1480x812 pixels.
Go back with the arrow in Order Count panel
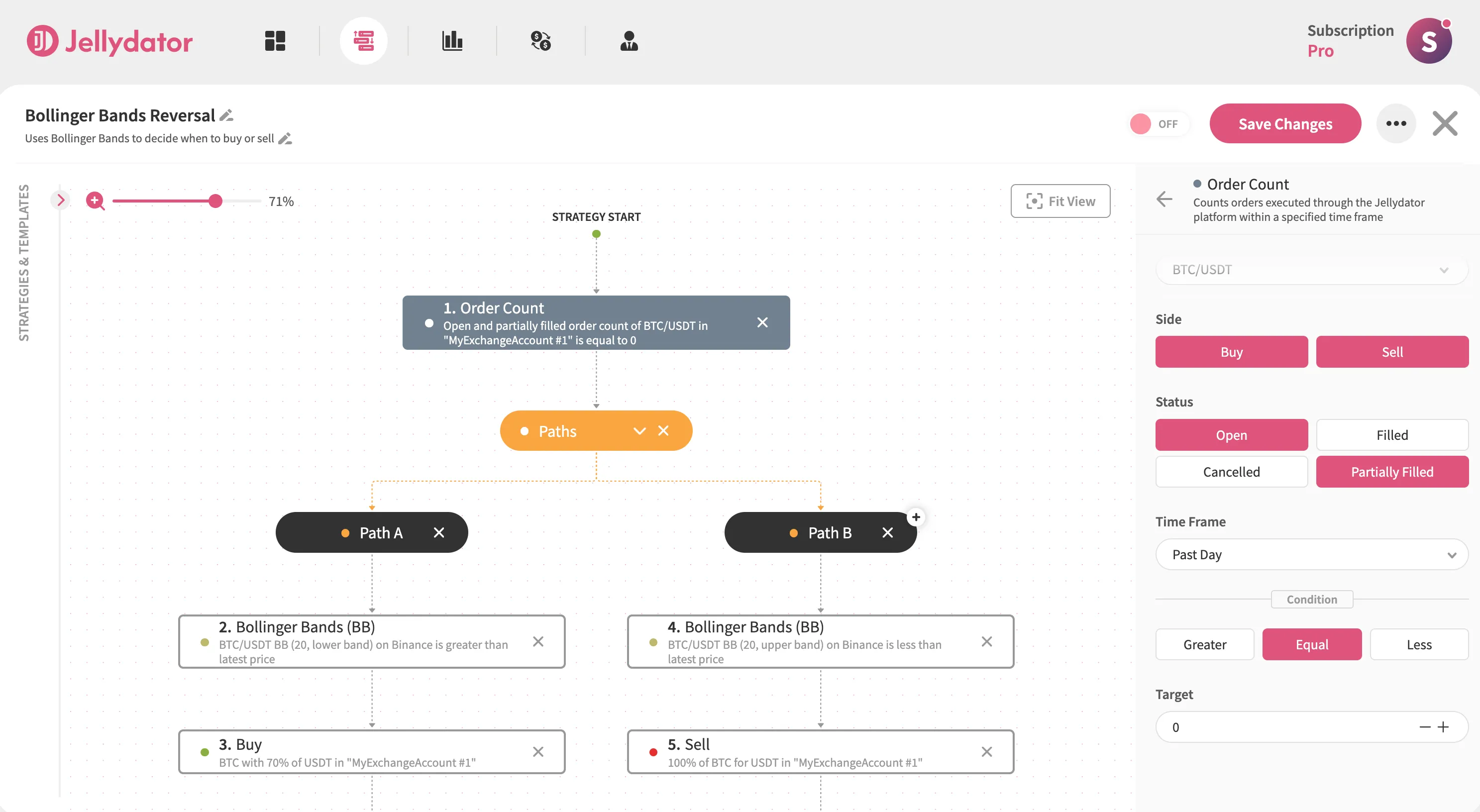coord(1164,199)
